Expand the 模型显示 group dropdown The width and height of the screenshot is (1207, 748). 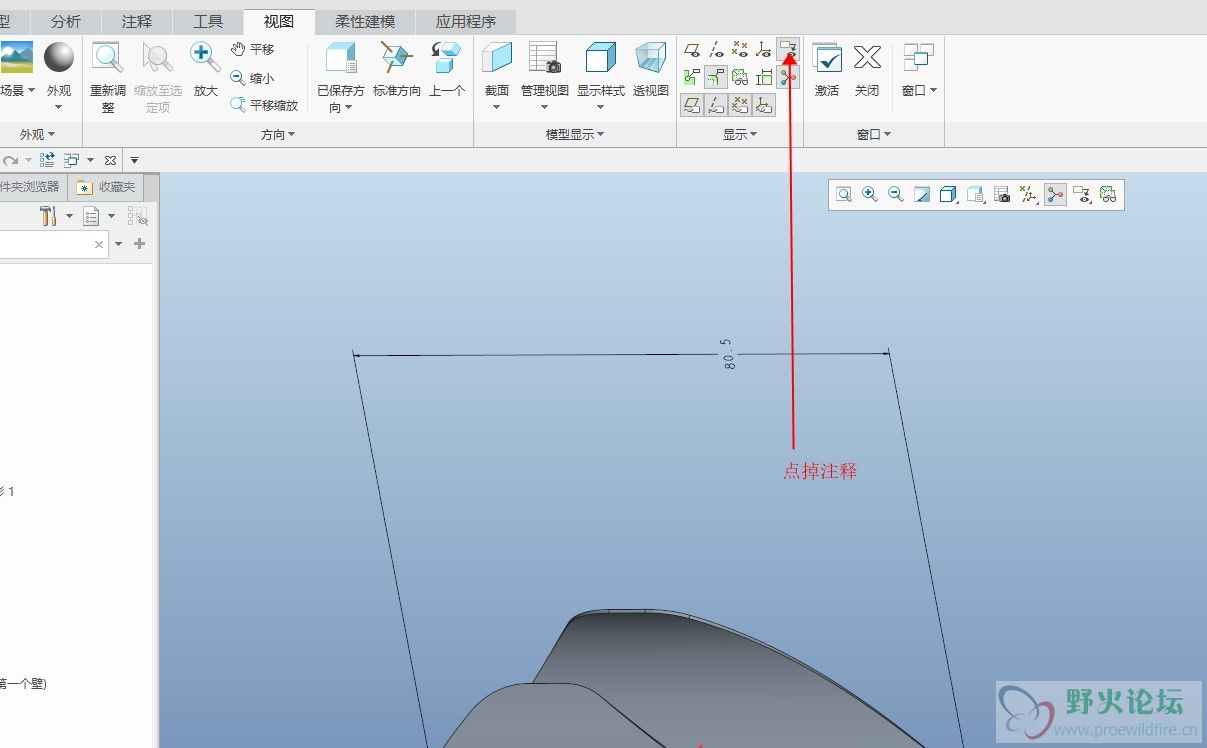(x=575, y=134)
